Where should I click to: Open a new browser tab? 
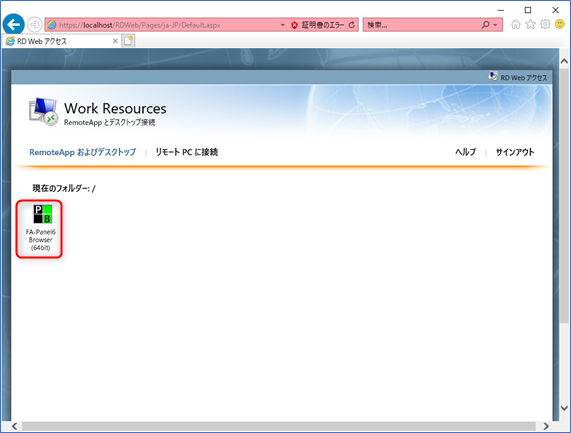pos(128,41)
